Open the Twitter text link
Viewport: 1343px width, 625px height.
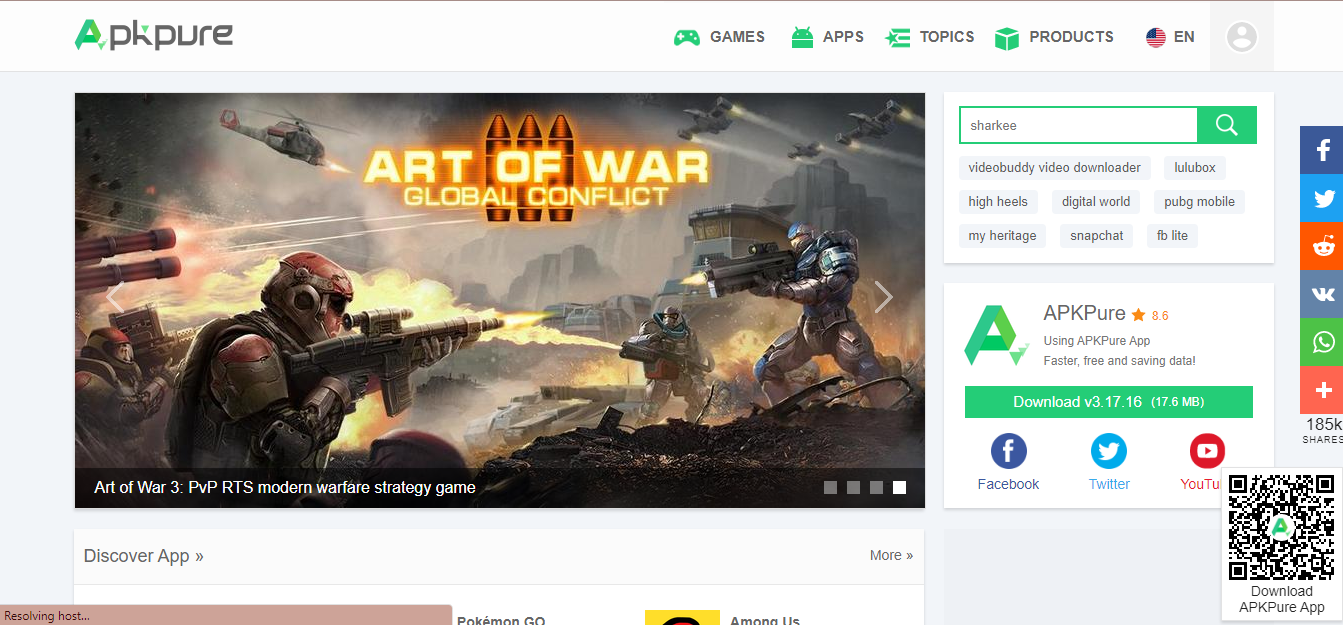click(1109, 484)
